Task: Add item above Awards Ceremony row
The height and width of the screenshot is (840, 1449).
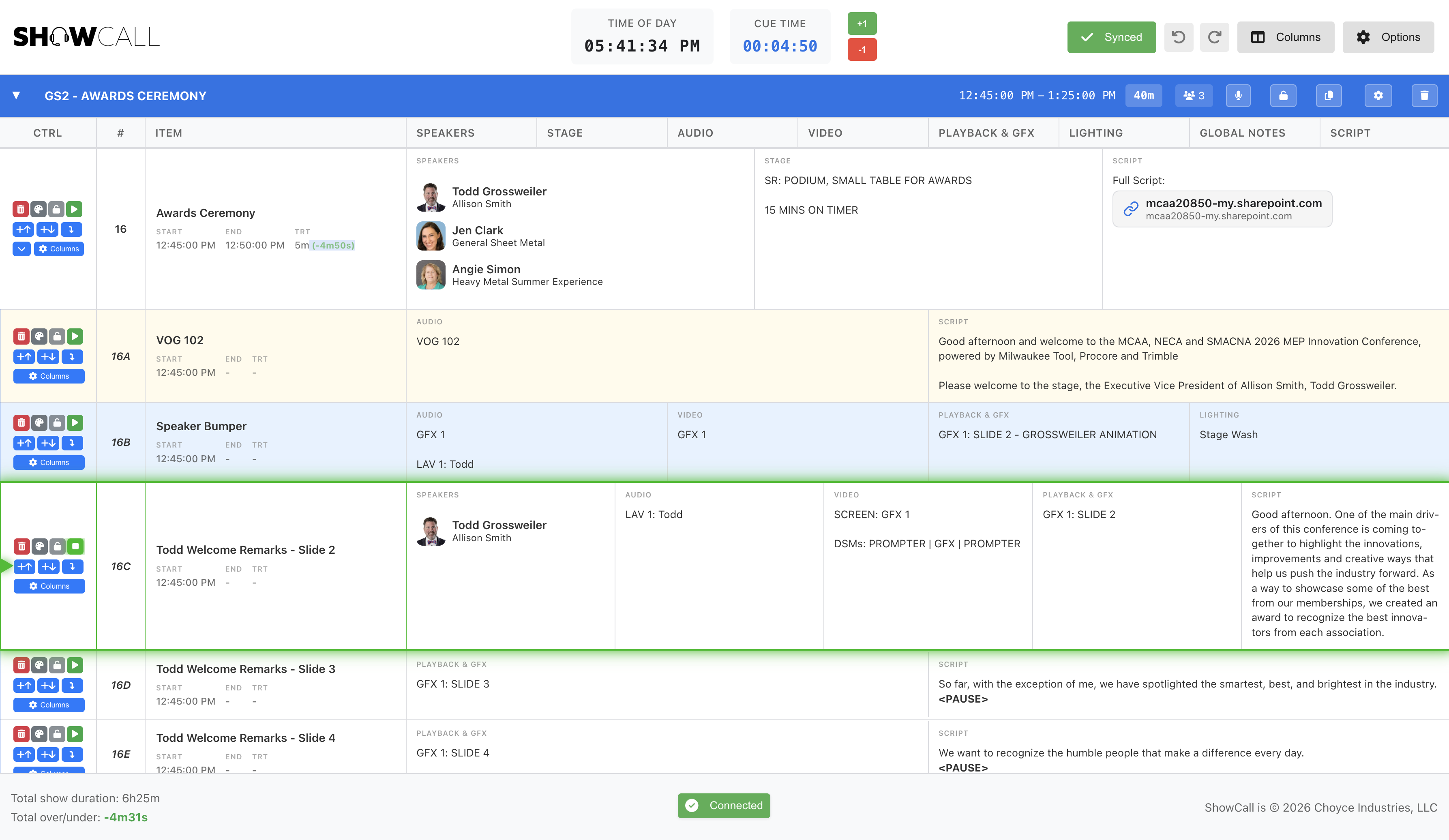Action: tap(24, 229)
